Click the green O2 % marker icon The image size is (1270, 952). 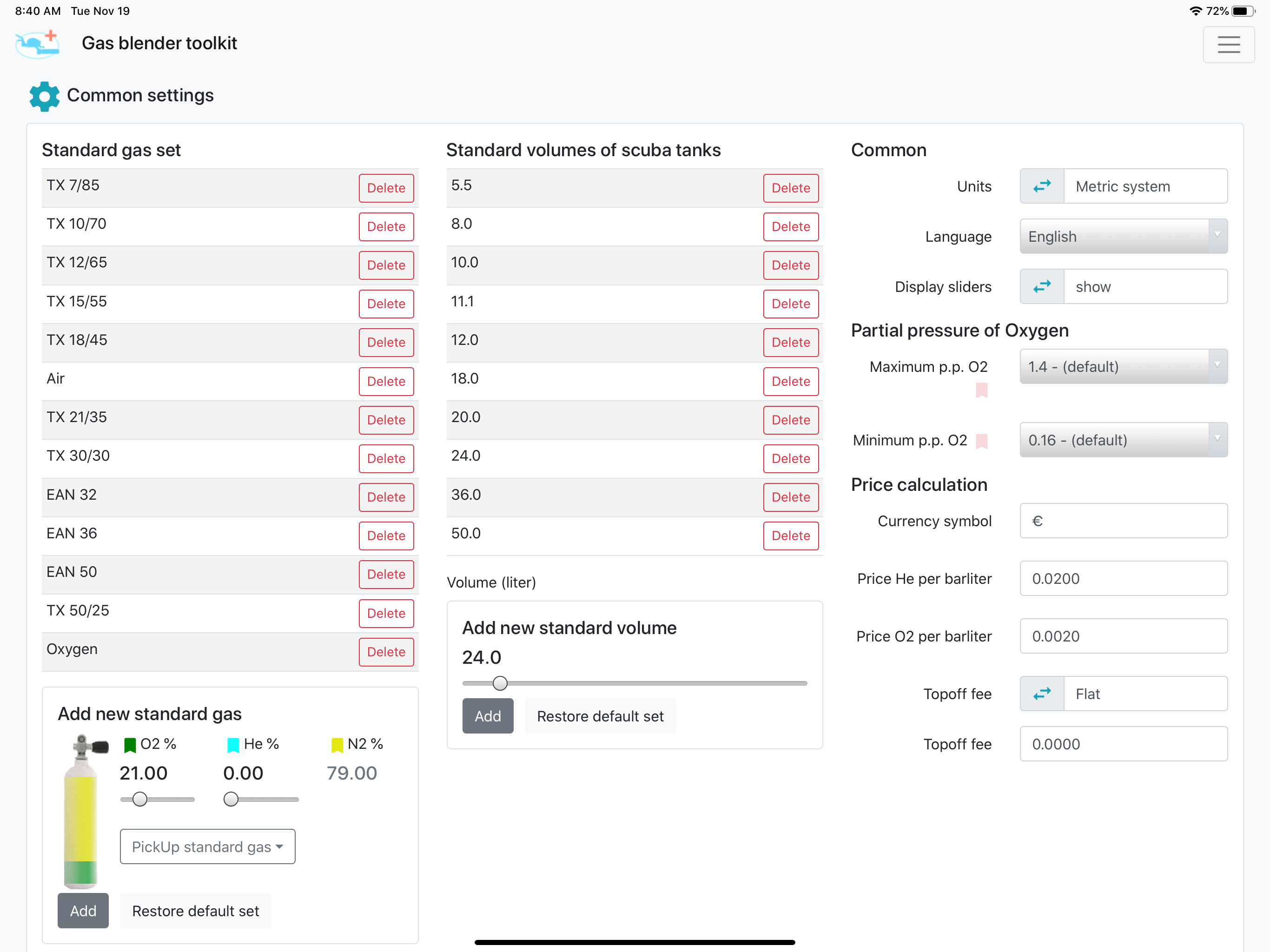pos(130,745)
